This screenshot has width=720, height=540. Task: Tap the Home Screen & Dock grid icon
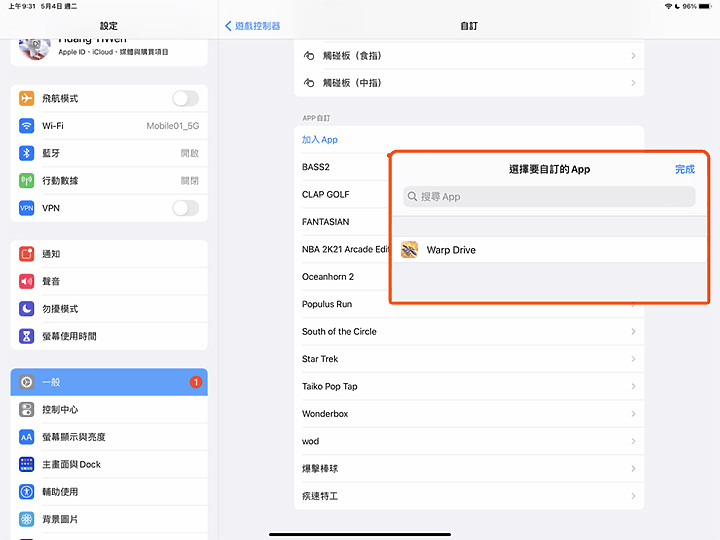[x=26, y=464]
